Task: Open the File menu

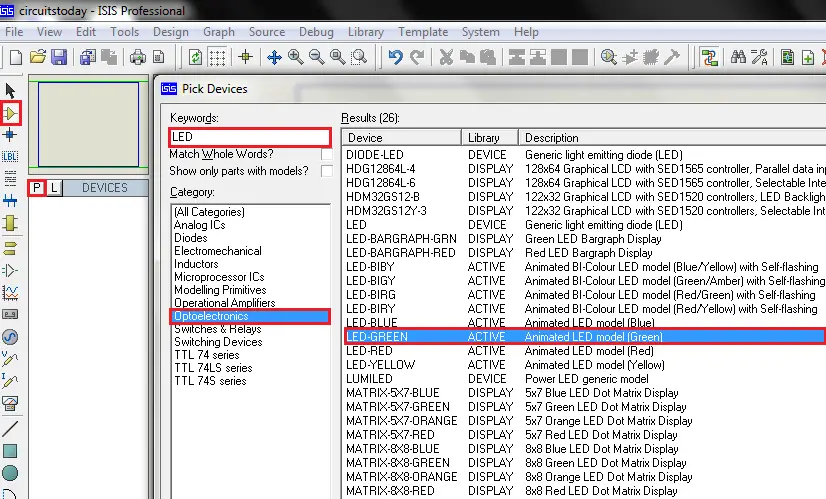Action: 14,32
